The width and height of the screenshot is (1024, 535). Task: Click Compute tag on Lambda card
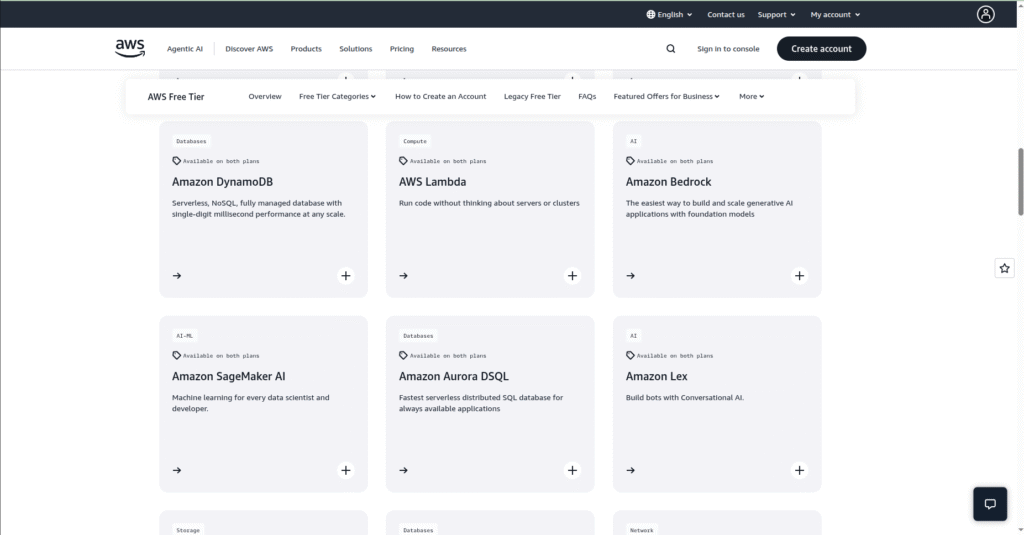tap(415, 141)
